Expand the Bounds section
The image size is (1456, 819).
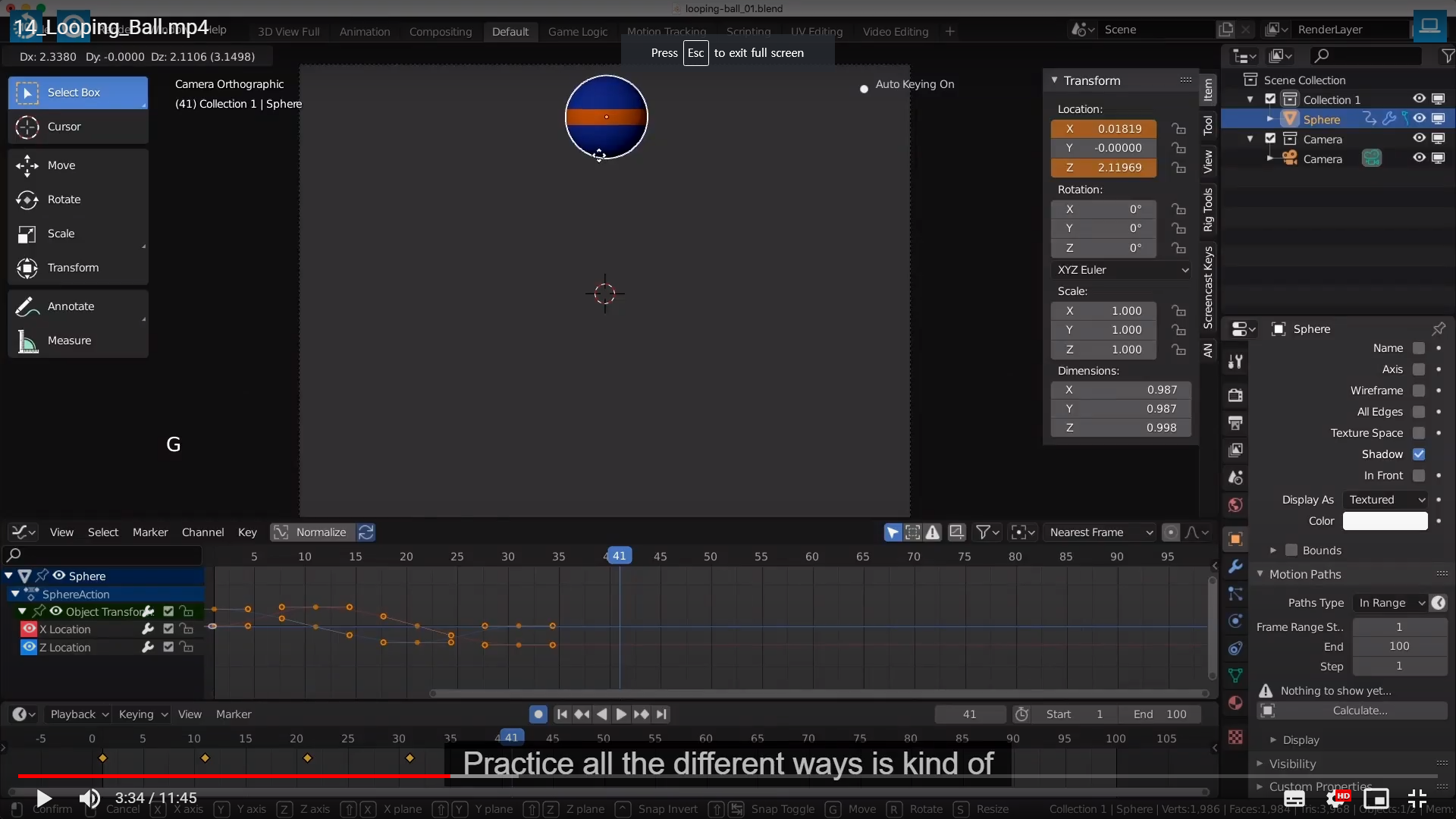pos(1273,551)
